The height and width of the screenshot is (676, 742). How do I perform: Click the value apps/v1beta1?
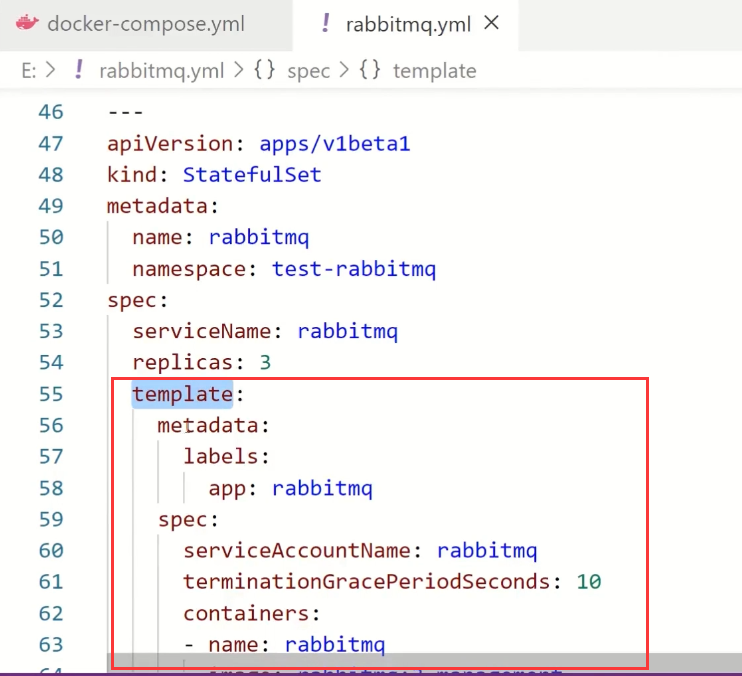tap(335, 144)
